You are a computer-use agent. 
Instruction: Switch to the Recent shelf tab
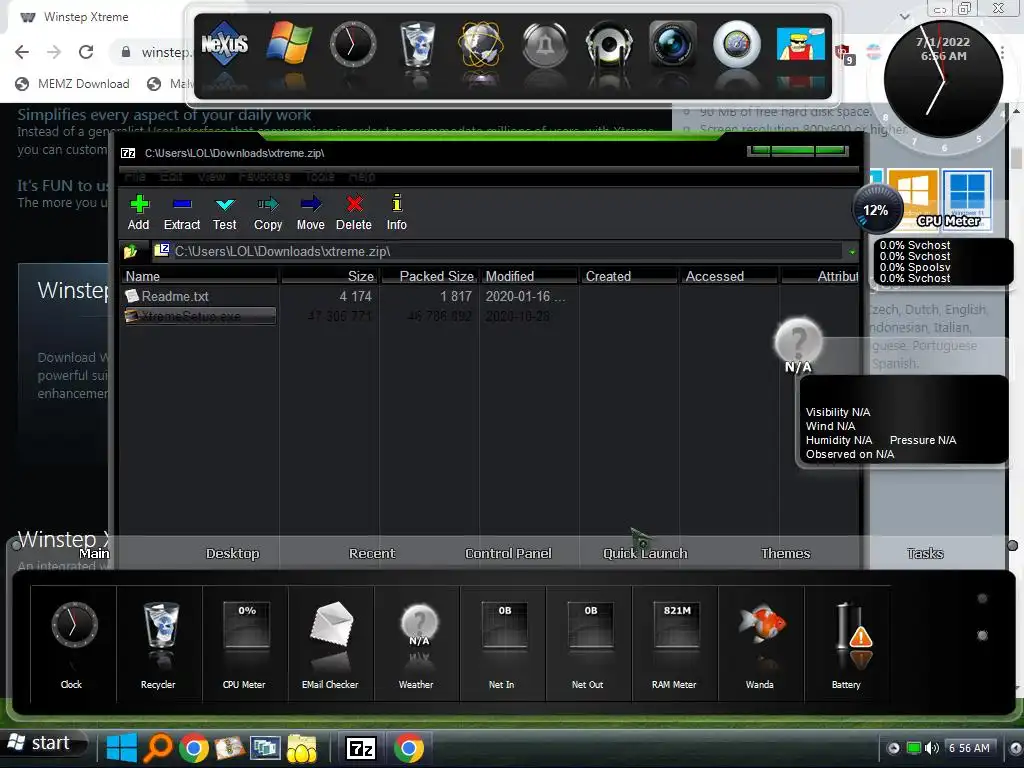(x=372, y=553)
